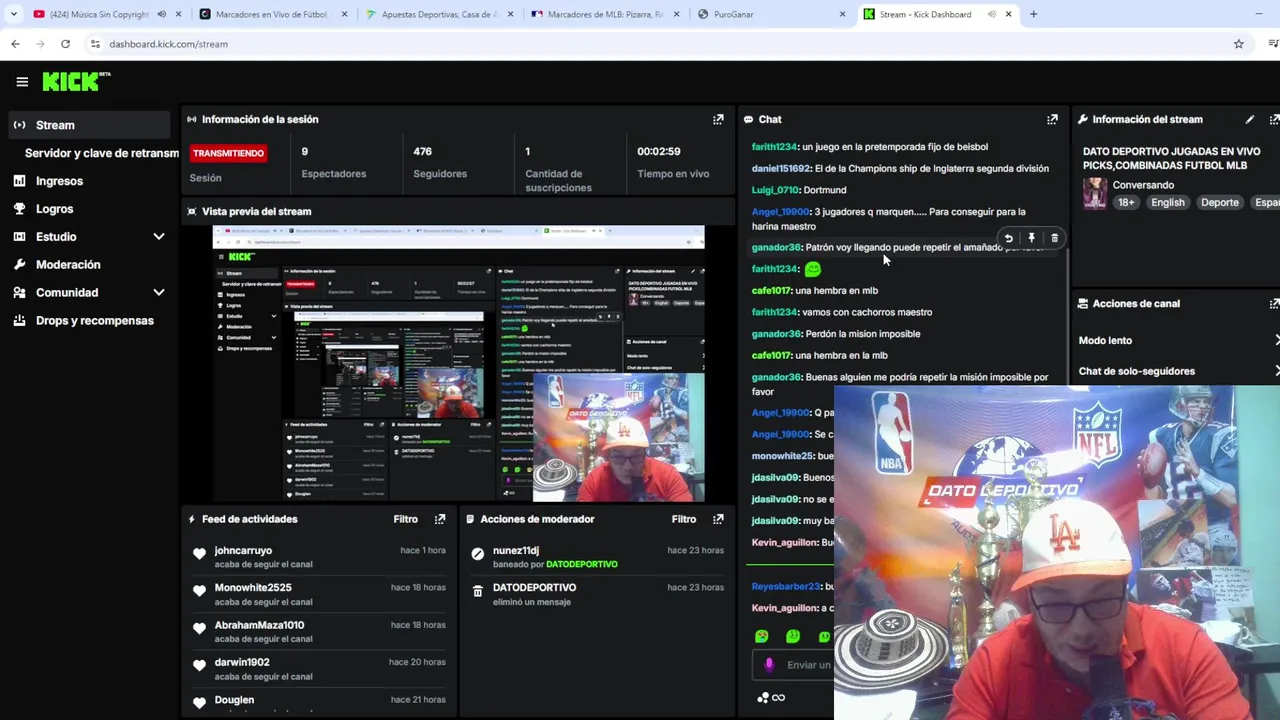Screen dimensions: 1280x720
Task: Click the 18+ stream tag
Action: tap(1126, 202)
